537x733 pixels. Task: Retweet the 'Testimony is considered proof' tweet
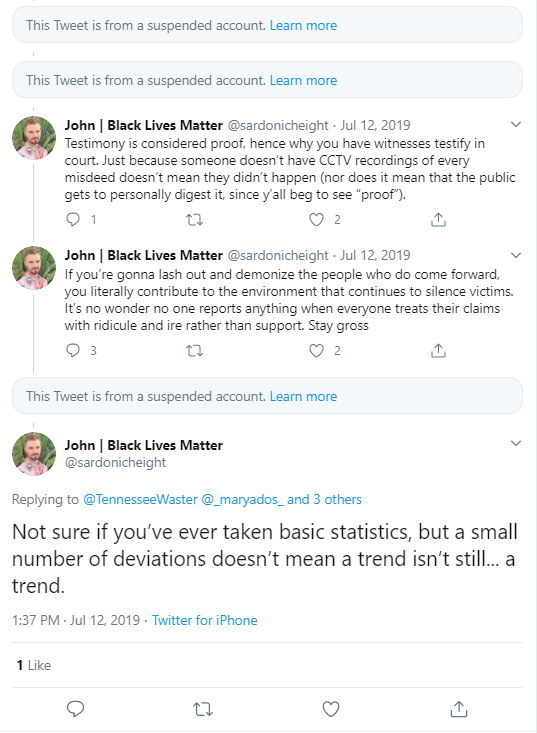[x=194, y=219]
